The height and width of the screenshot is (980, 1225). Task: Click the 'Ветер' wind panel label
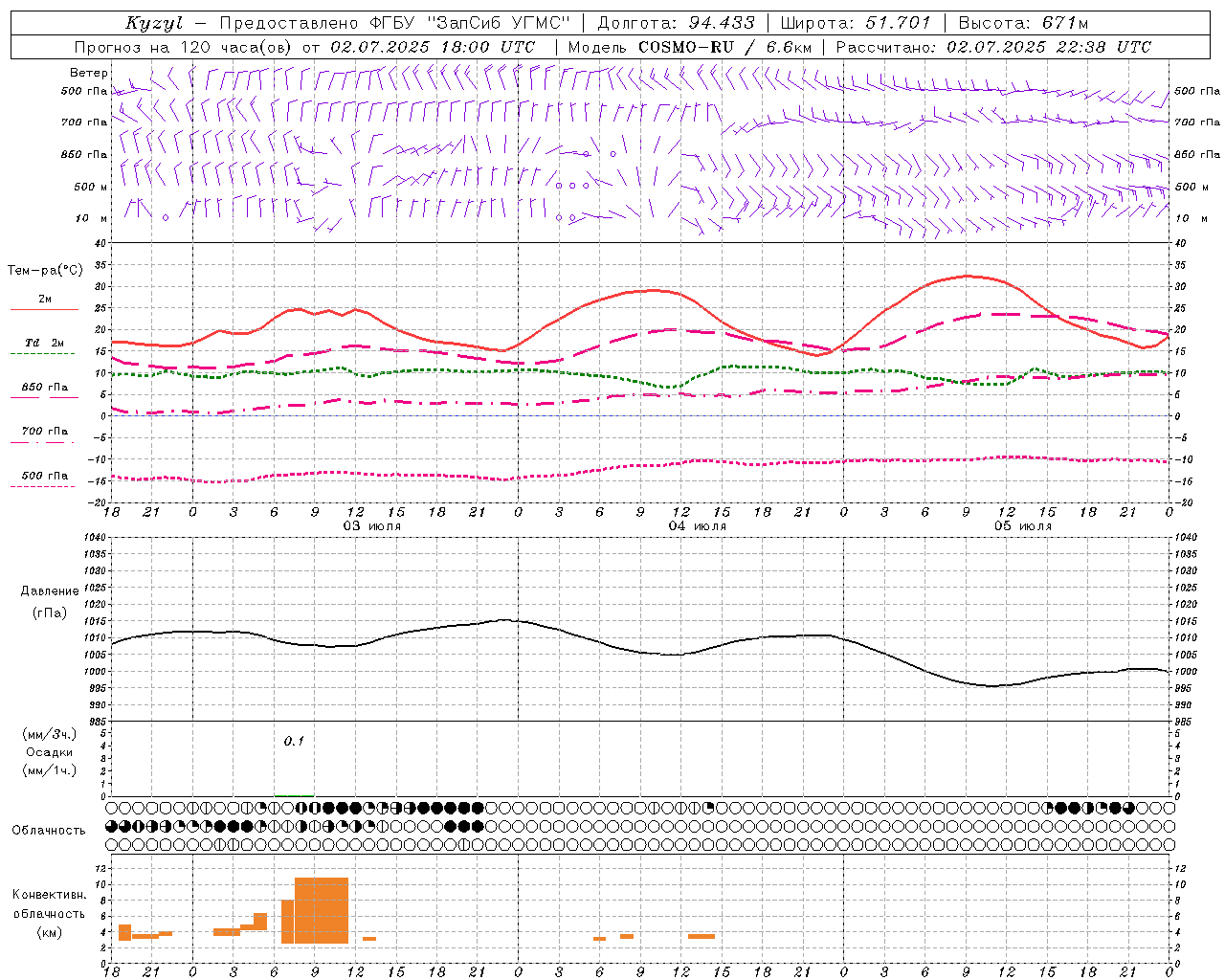click(89, 73)
